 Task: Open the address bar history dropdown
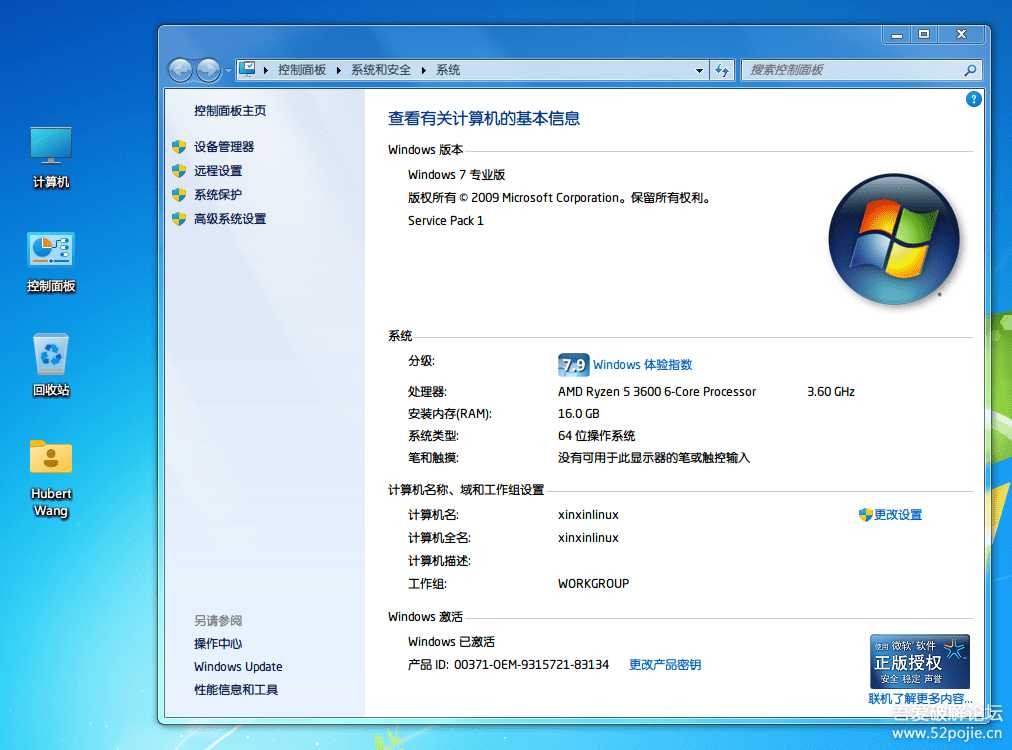coord(700,70)
